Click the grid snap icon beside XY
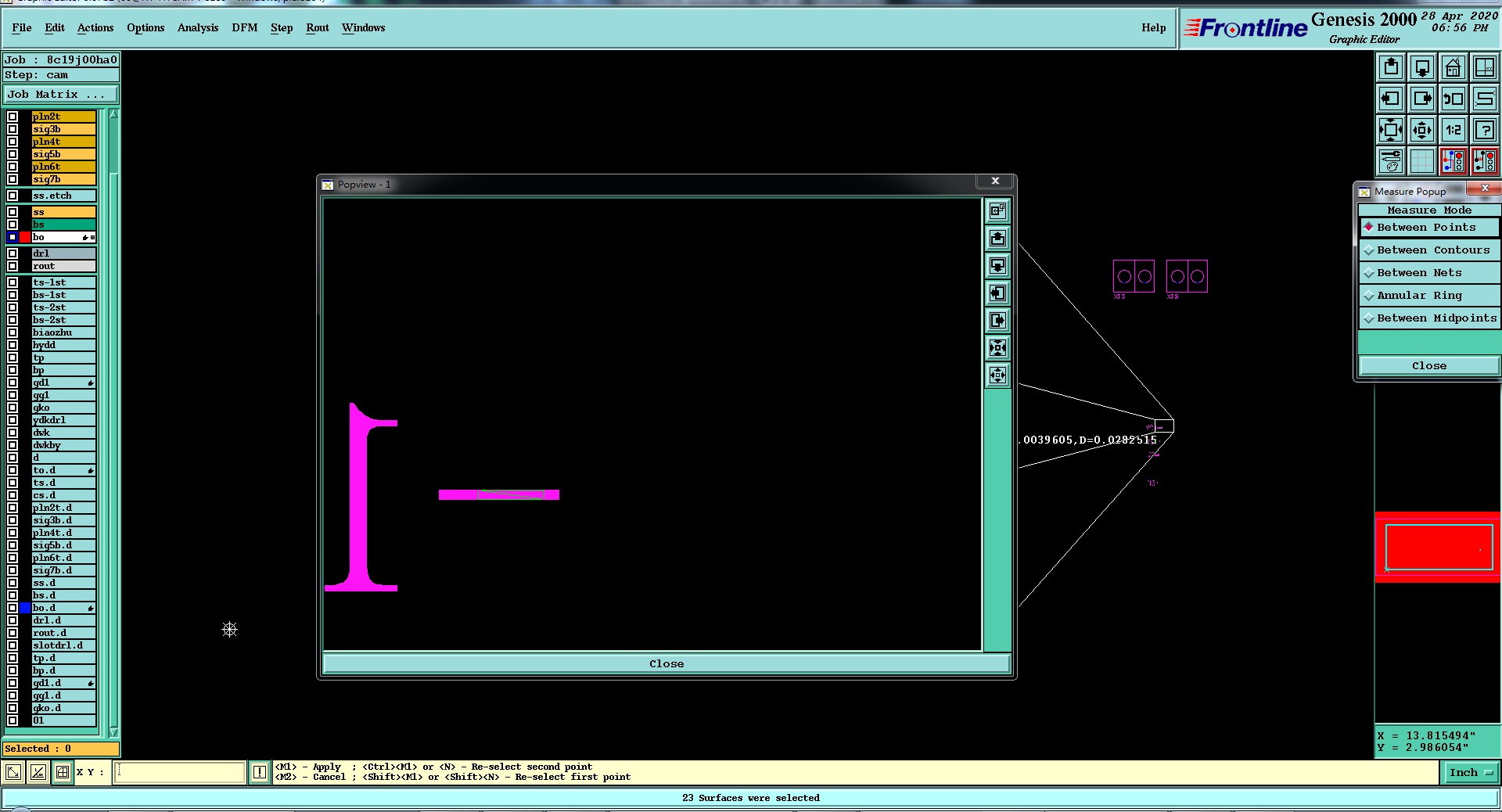 point(63,773)
